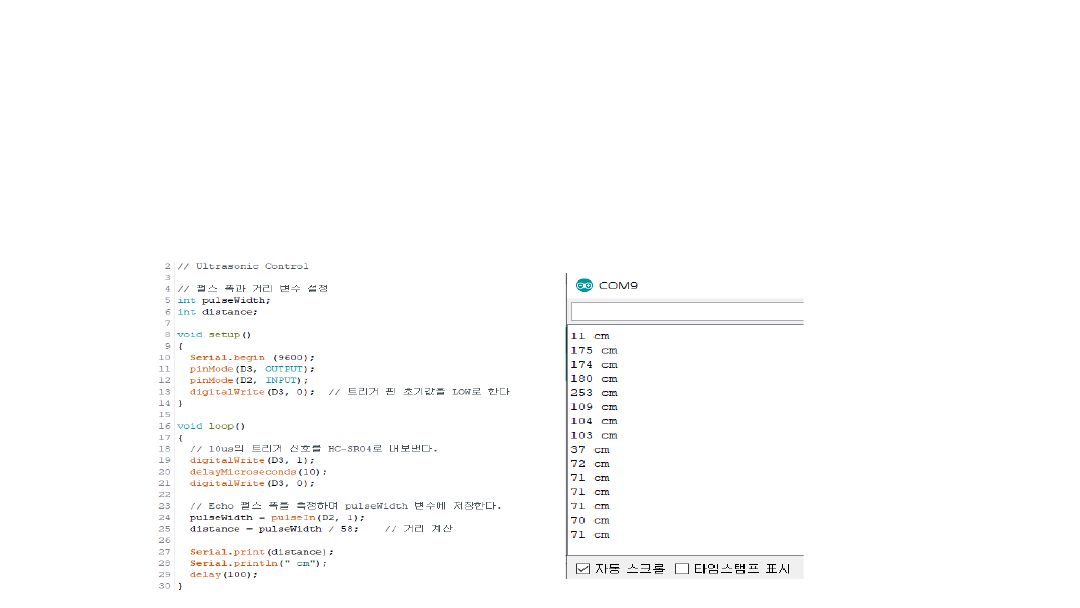Viewport: 1080px width, 608px height.
Task: Place cursor on "void loop()" line
Action: pos(211,426)
